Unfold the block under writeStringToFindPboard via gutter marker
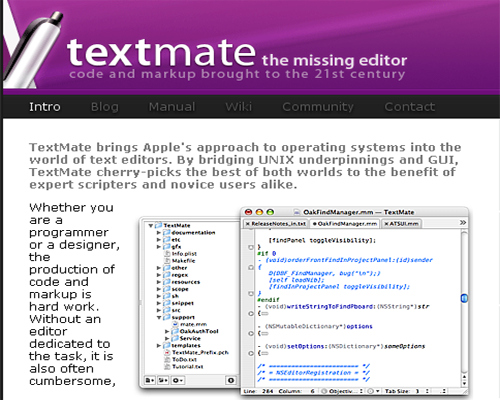 point(251,313)
